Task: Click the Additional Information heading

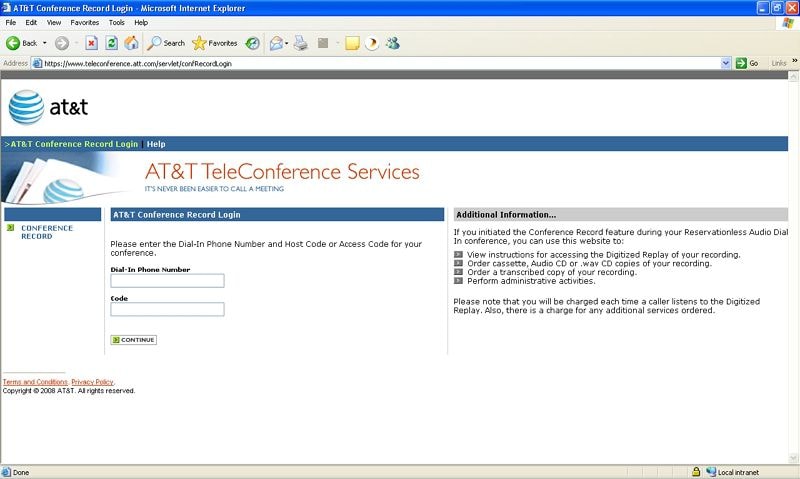Action: (x=506, y=215)
